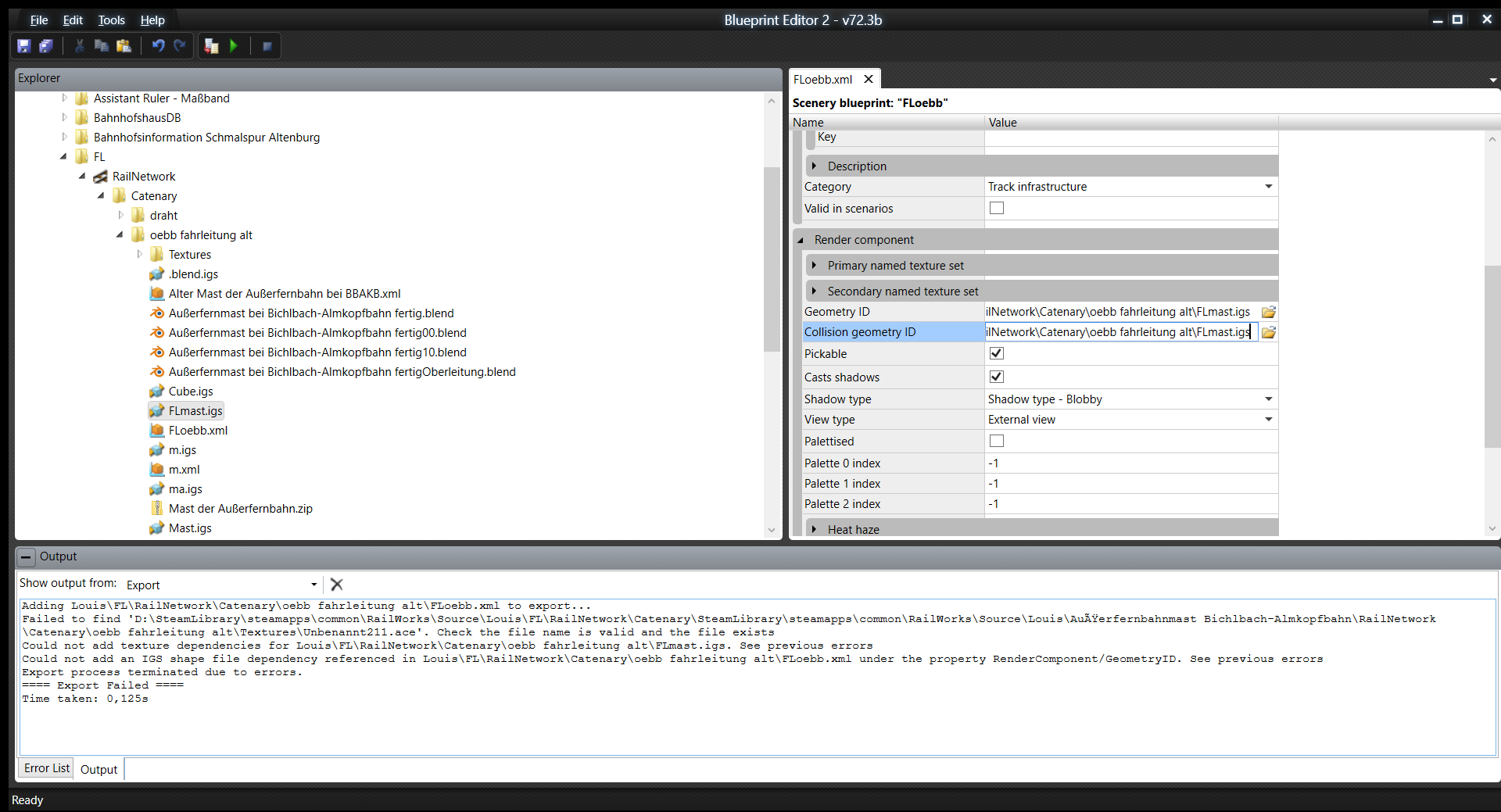Image resolution: width=1501 pixels, height=812 pixels.
Task: Open the document tab list arrow
Action: [1492, 80]
